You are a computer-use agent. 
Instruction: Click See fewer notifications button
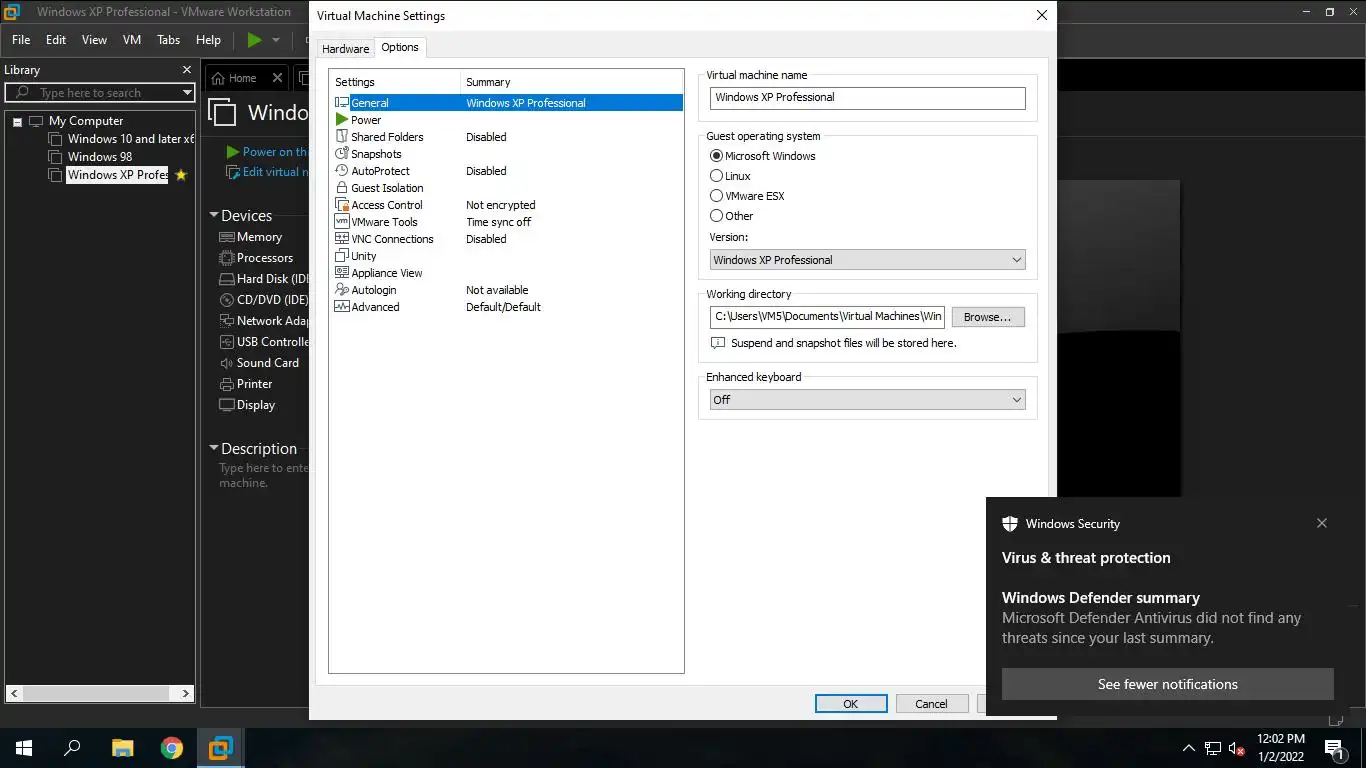[x=1168, y=684]
